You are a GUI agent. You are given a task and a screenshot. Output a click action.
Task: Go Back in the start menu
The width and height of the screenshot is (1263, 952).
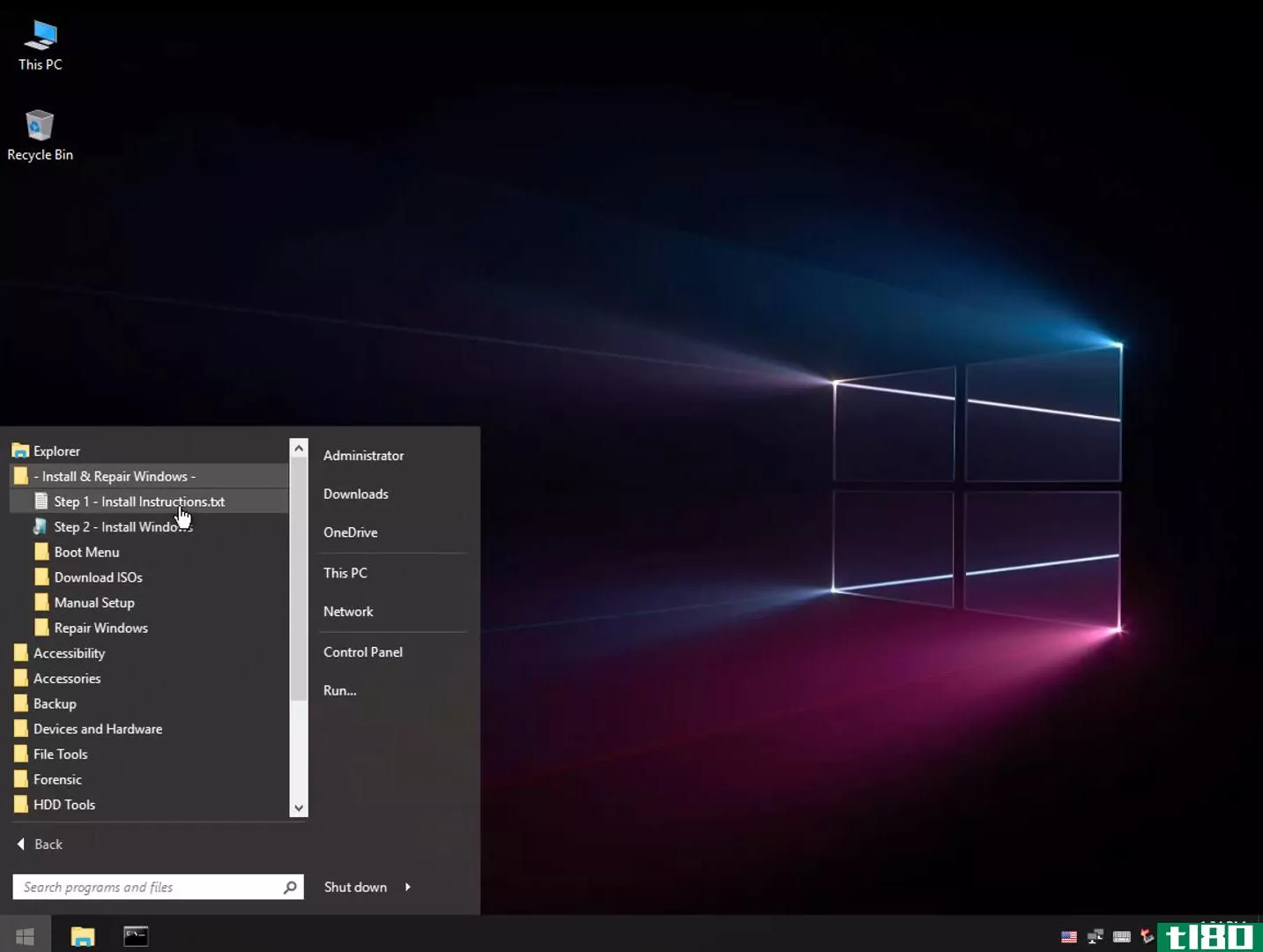coord(41,844)
